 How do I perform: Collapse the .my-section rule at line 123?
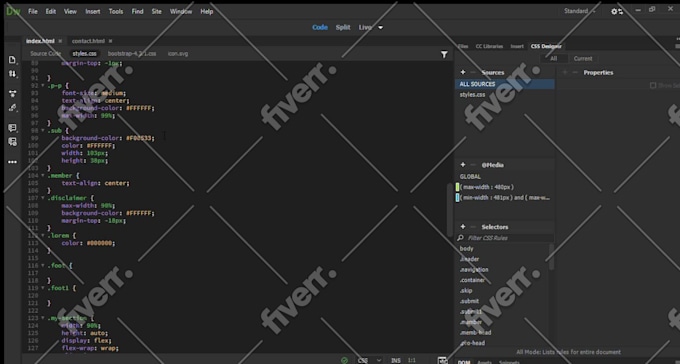[43, 318]
